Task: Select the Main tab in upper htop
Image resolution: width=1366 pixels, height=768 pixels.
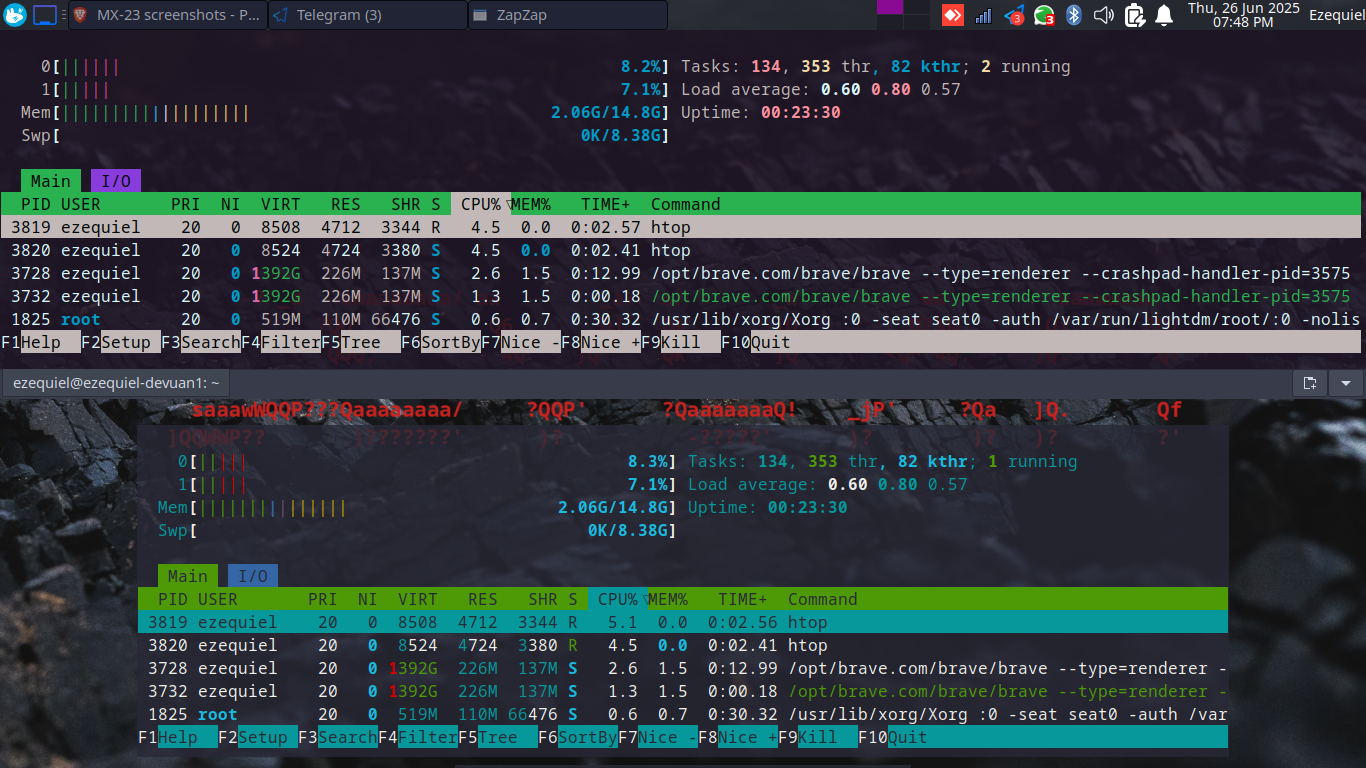Action: (x=51, y=181)
